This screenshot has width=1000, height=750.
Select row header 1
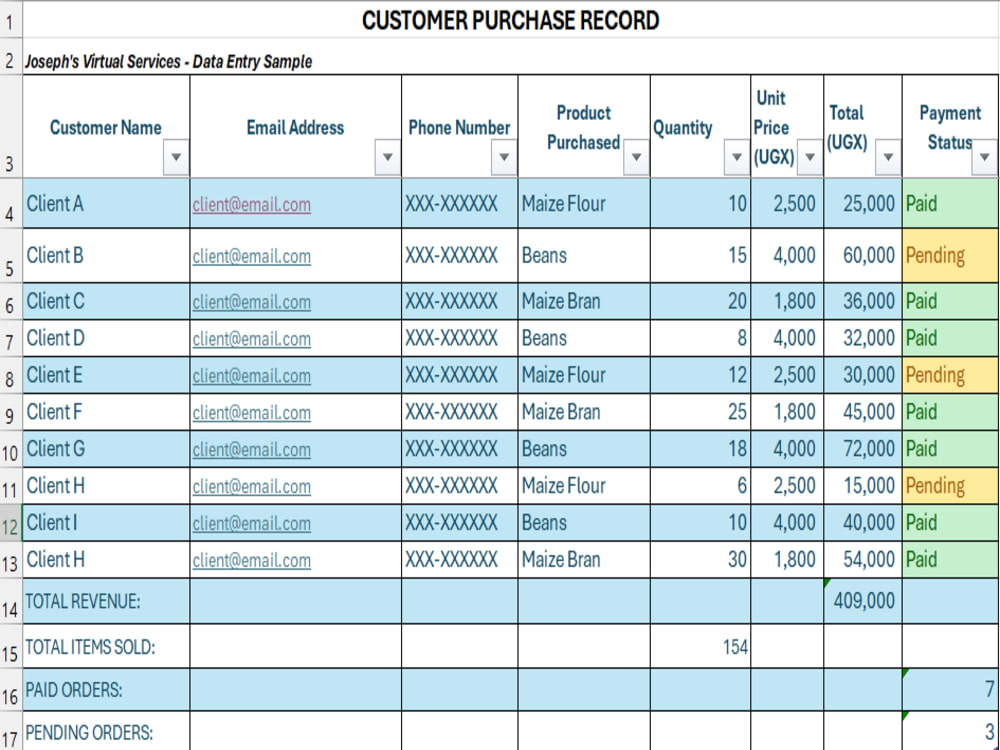(10, 20)
